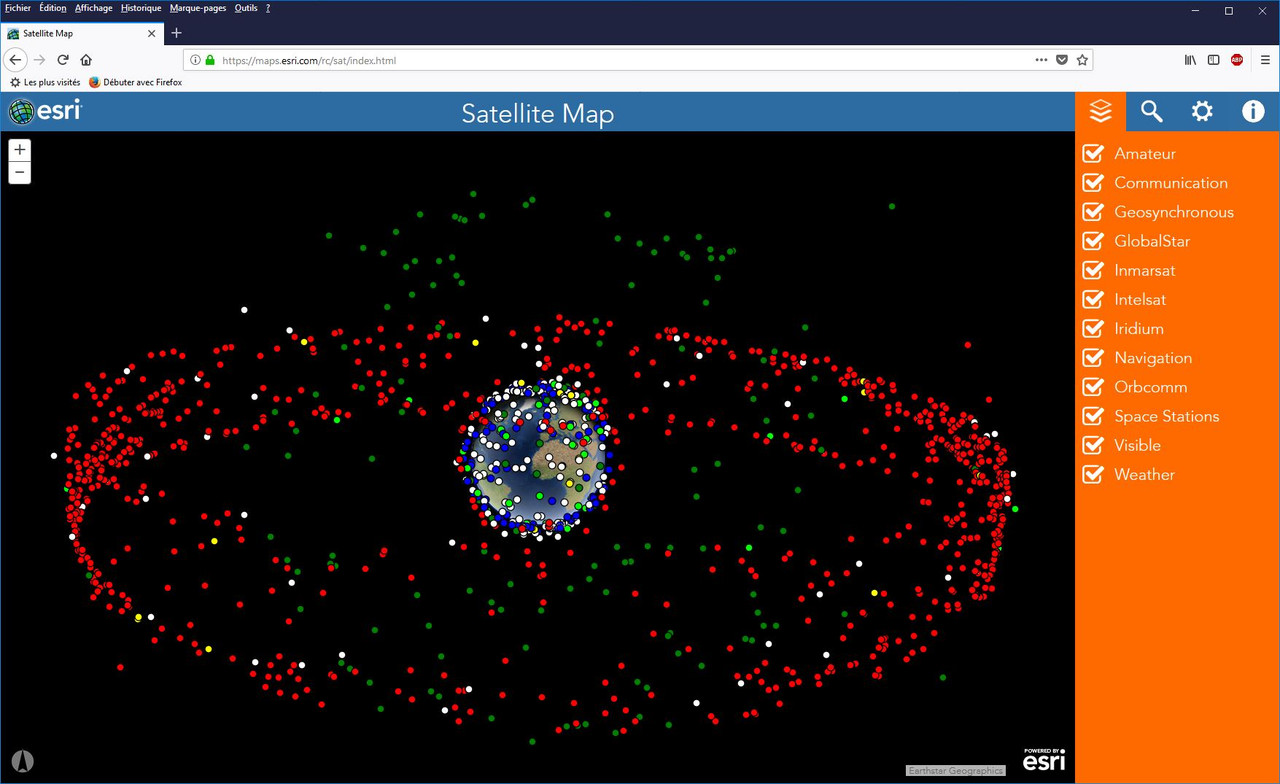The image size is (1280, 784).
Task: Open page actions three-dot menu
Action: 1041,60
